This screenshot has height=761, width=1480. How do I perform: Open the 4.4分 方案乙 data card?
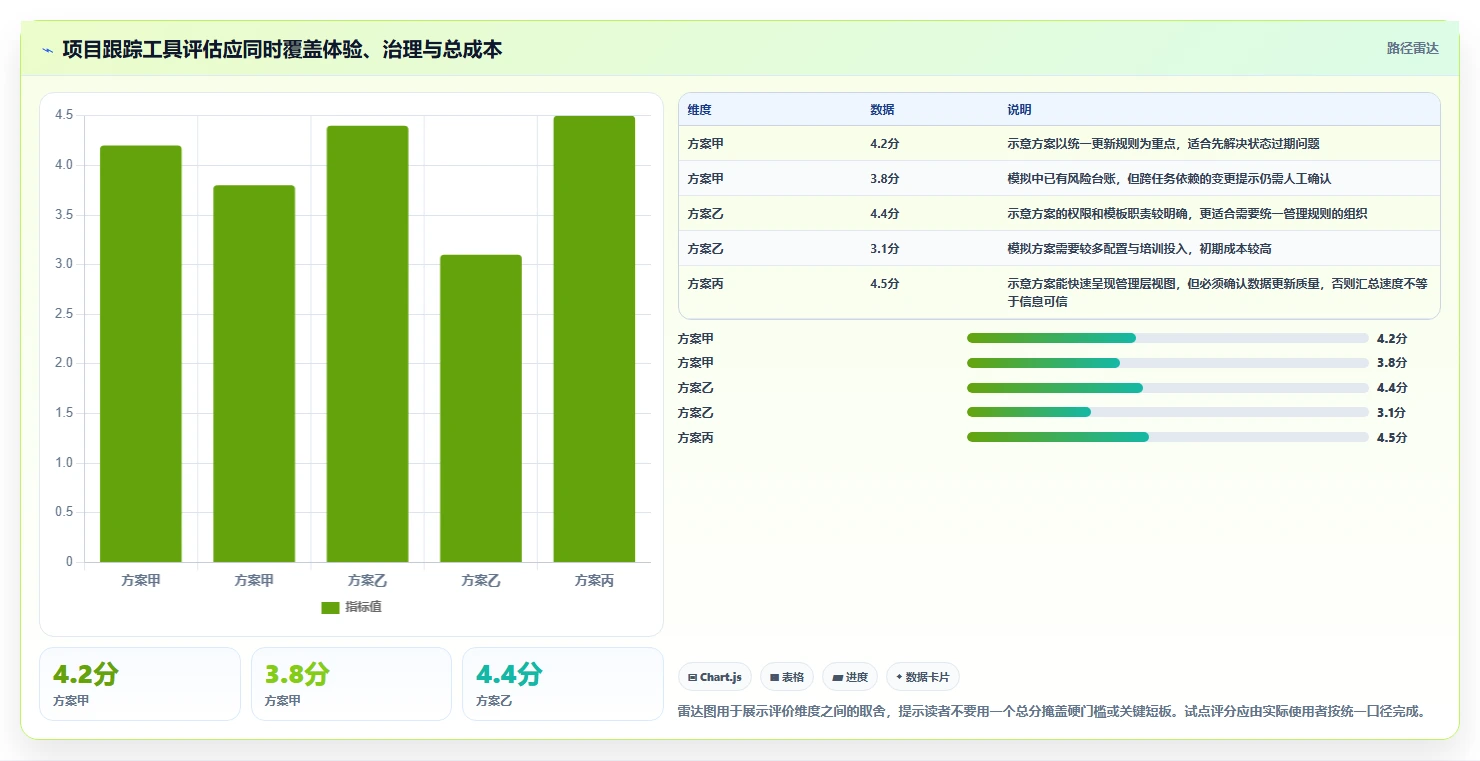[x=563, y=684]
